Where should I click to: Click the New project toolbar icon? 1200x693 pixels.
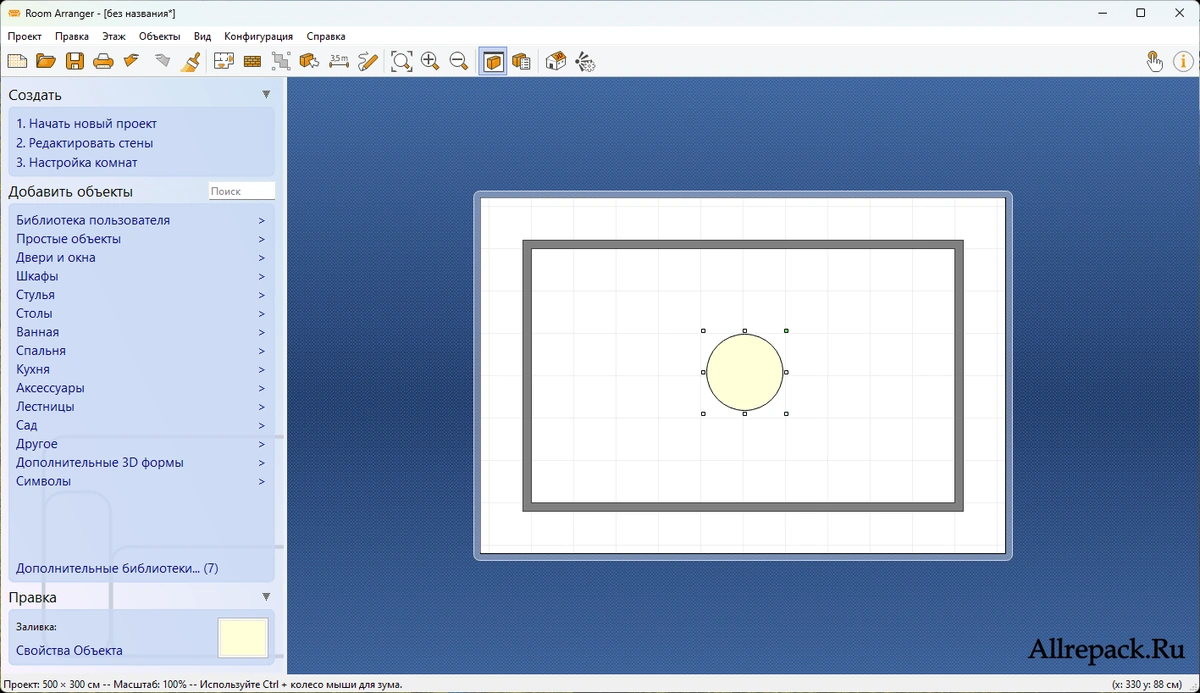[x=17, y=61]
